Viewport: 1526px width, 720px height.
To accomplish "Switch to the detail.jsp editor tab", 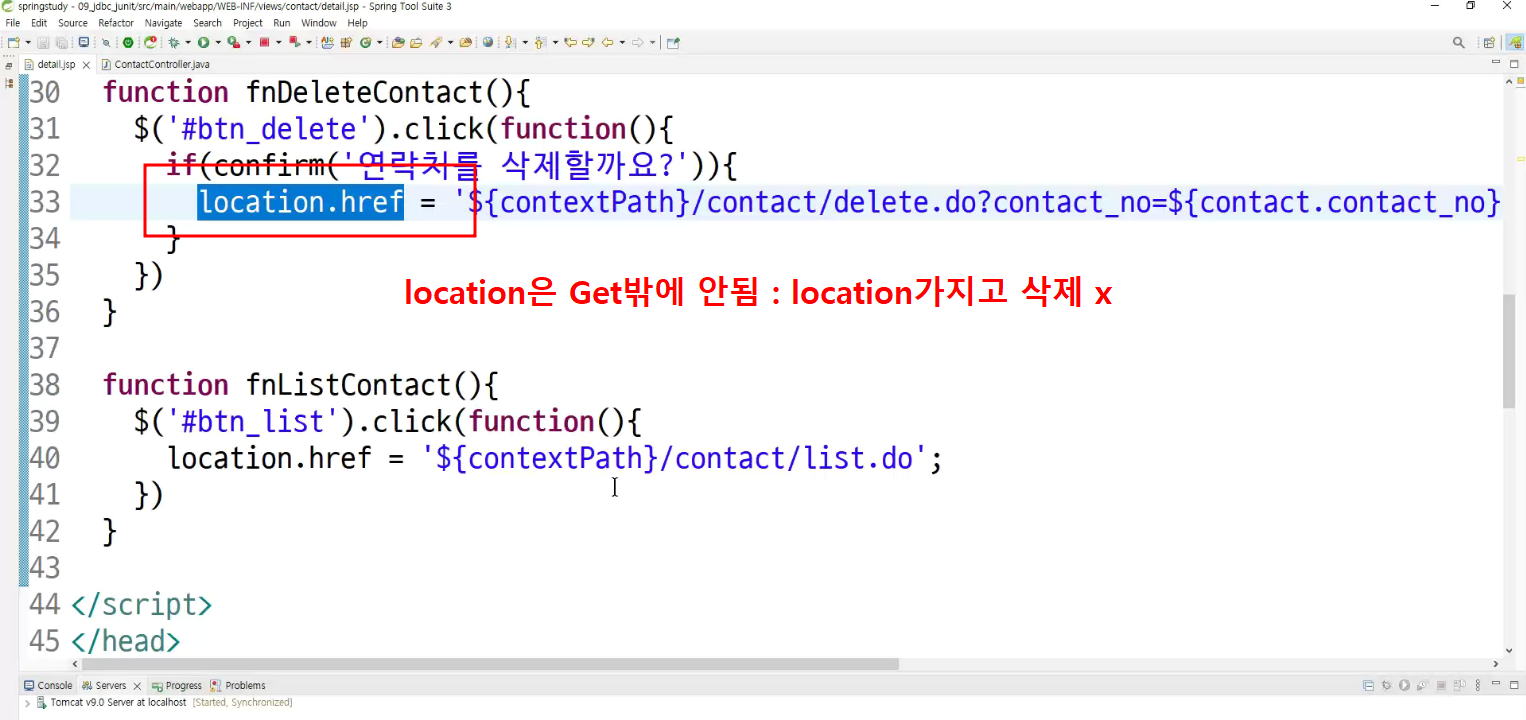I will 56,64.
